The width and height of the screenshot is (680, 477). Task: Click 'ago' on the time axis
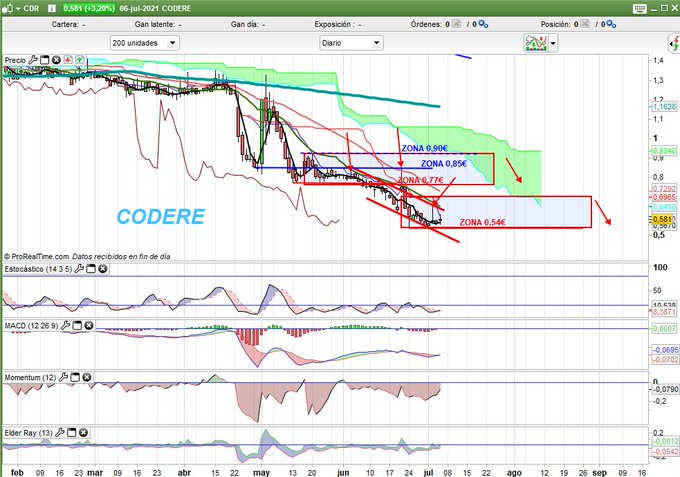point(514,472)
